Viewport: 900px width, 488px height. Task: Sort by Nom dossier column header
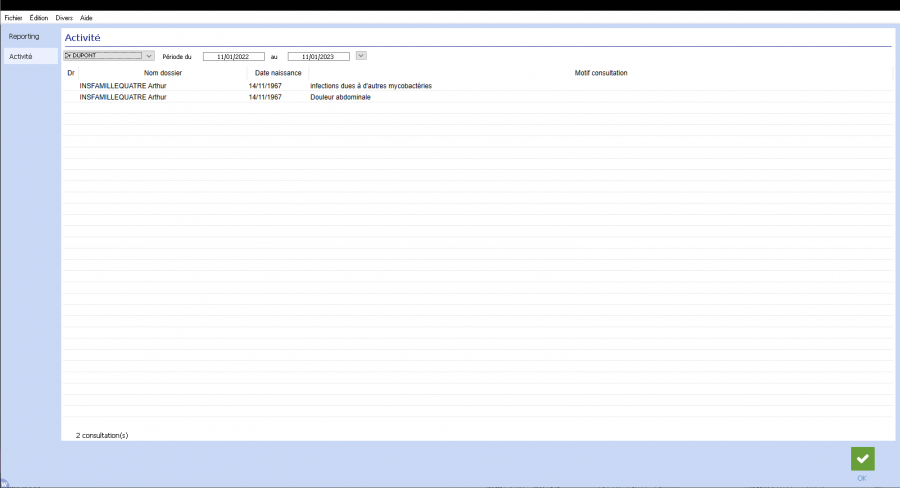click(x=163, y=73)
